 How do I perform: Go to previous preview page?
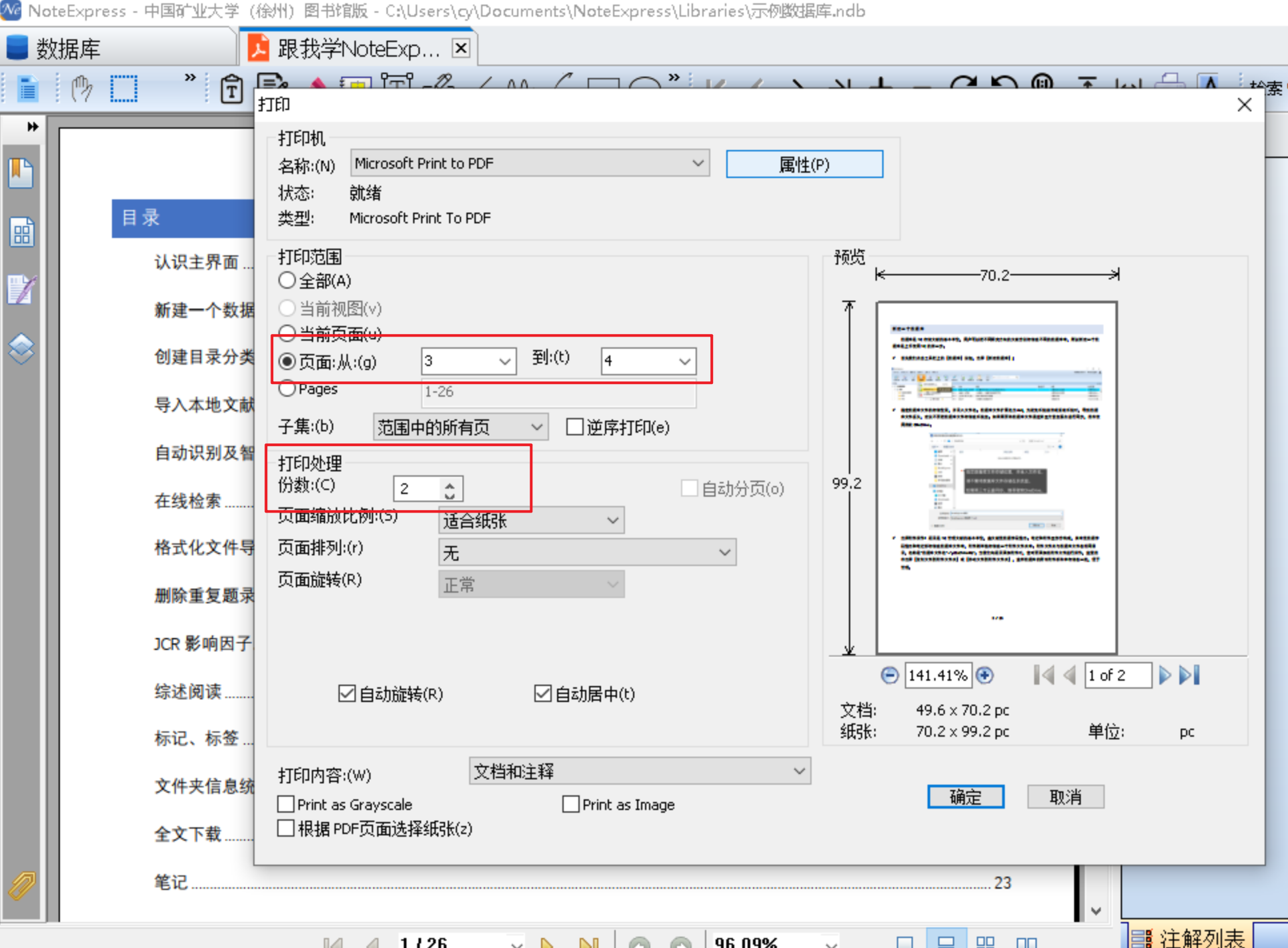tap(1069, 675)
